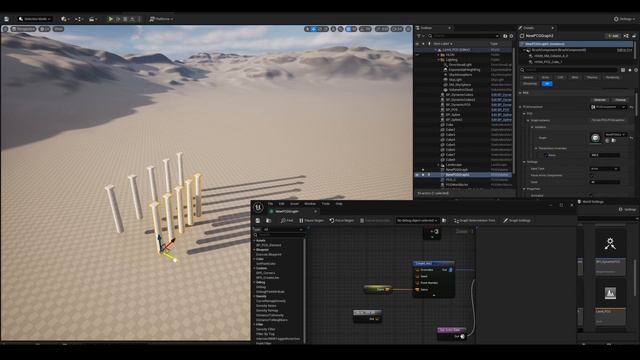The width and height of the screenshot is (640, 360).
Task: Click Edit BP_PCG link in Outliner
Action: [x=501, y=110]
